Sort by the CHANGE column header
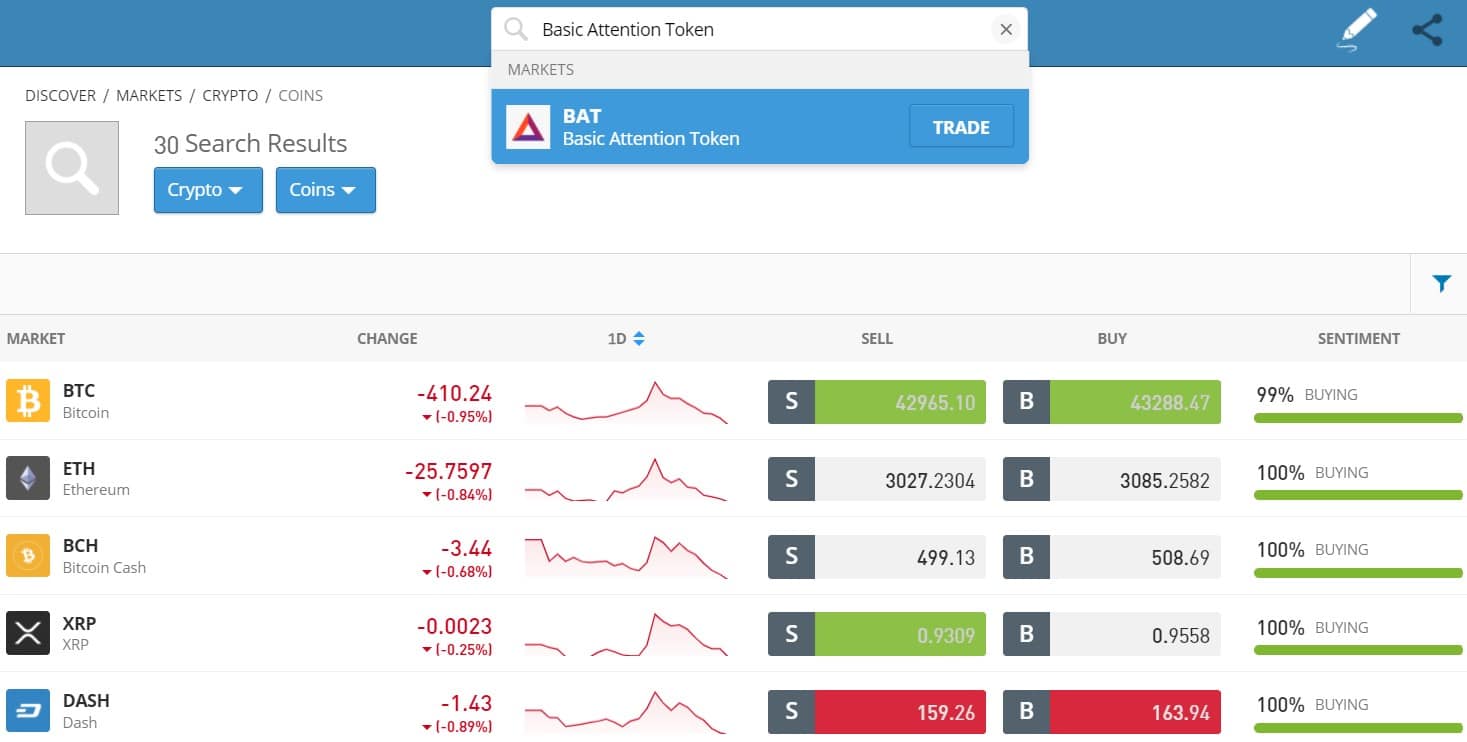Viewport: 1467px width, 742px height. coord(387,339)
